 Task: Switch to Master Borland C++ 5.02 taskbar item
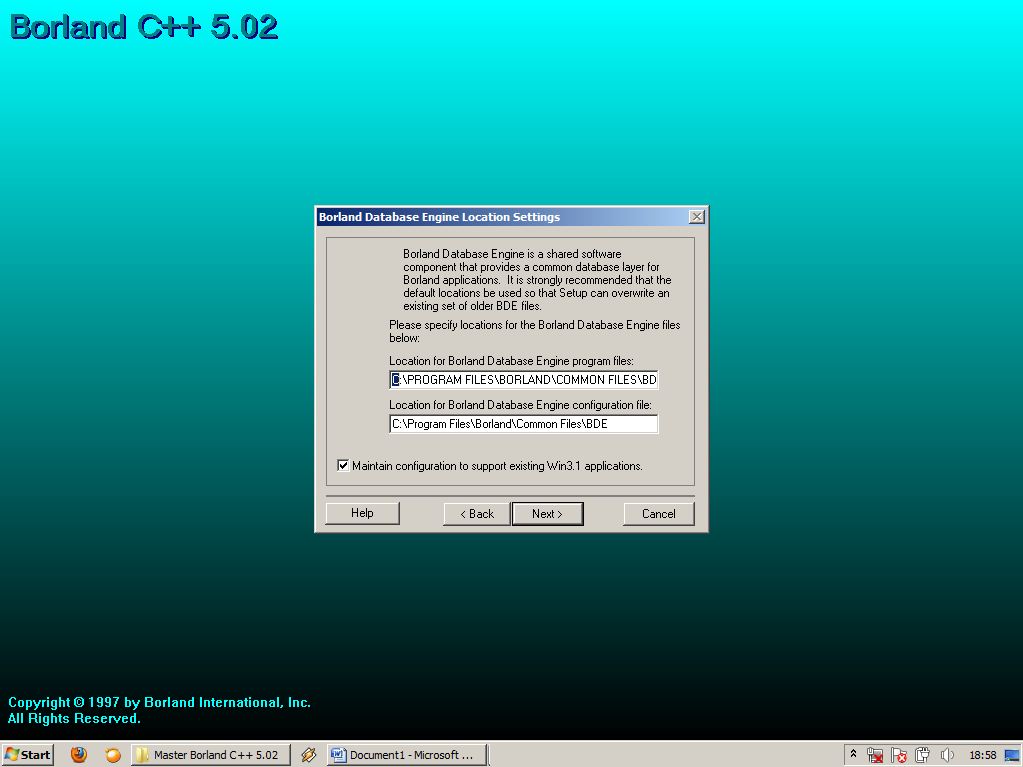click(210, 755)
